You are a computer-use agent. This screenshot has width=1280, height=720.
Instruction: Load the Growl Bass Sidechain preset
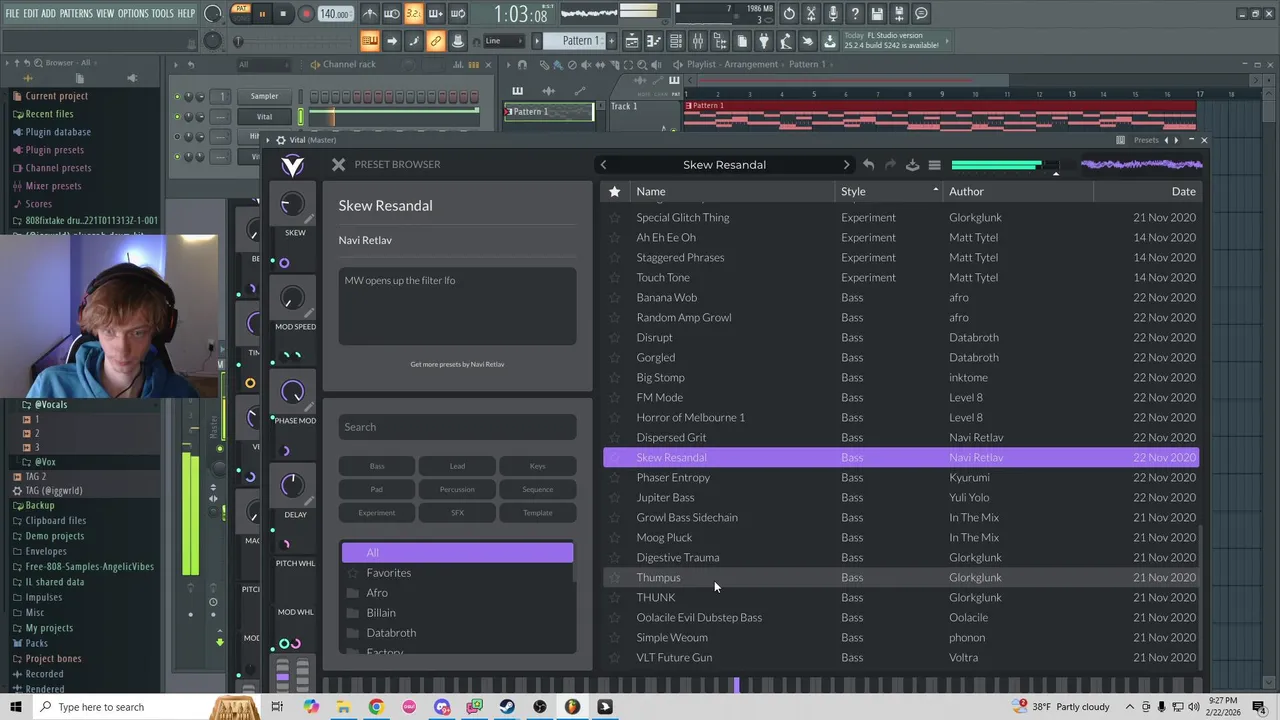[x=900, y=517]
